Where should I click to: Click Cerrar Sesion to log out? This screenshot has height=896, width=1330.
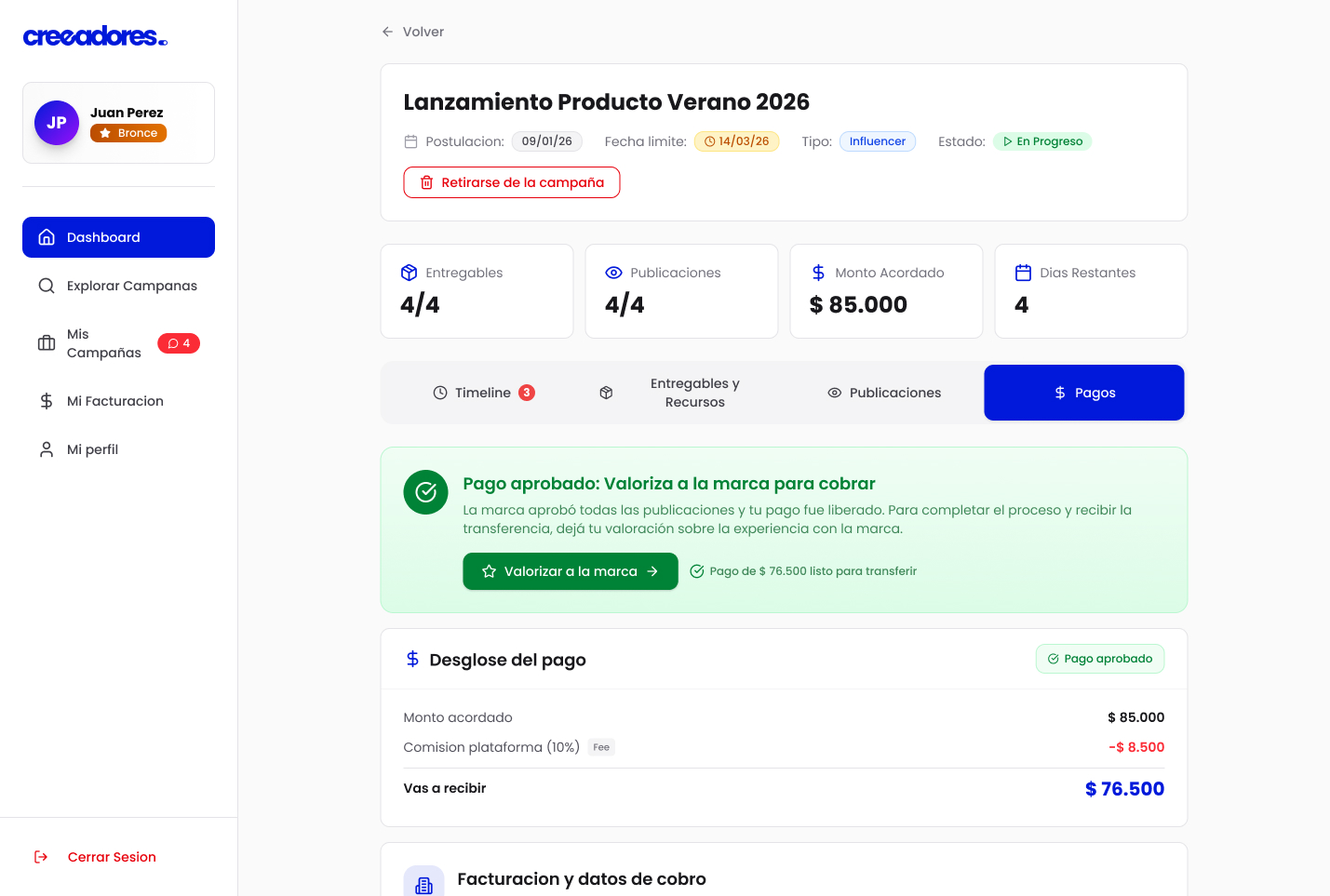point(111,857)
